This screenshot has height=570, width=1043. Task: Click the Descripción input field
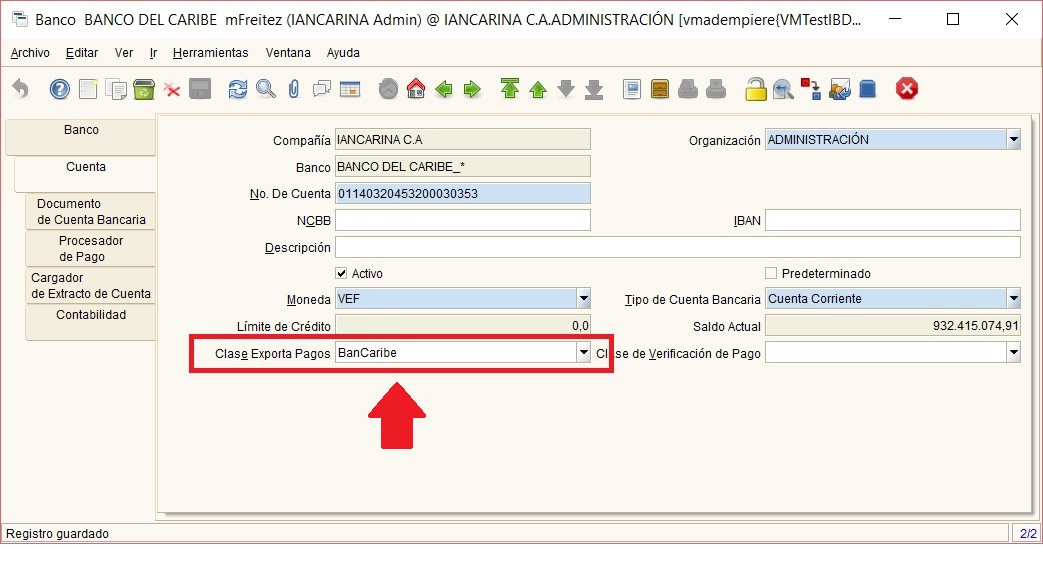677,247
